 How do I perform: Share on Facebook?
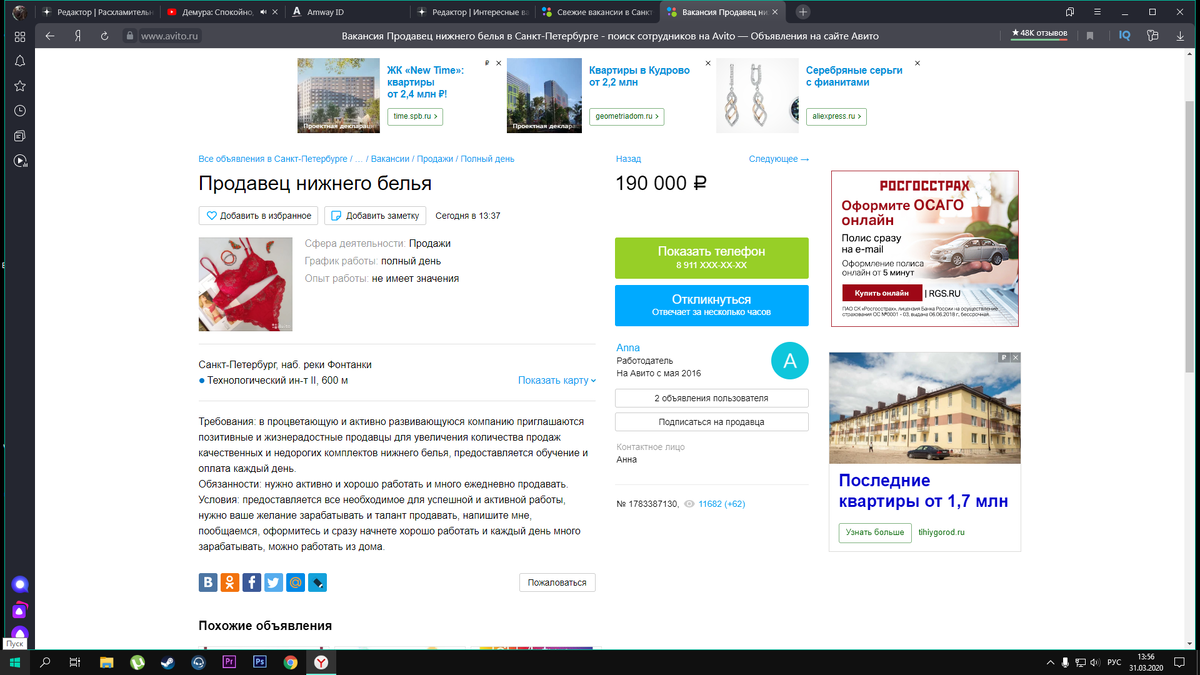point(252,582)
